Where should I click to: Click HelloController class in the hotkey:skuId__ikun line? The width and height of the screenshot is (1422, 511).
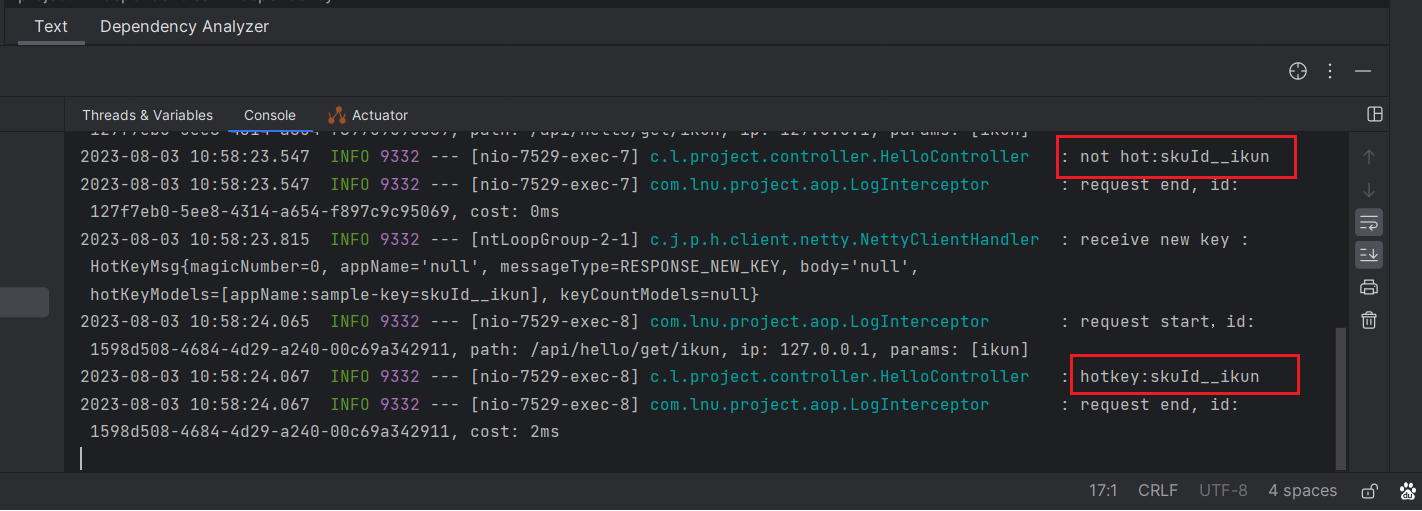click(839, 377)
